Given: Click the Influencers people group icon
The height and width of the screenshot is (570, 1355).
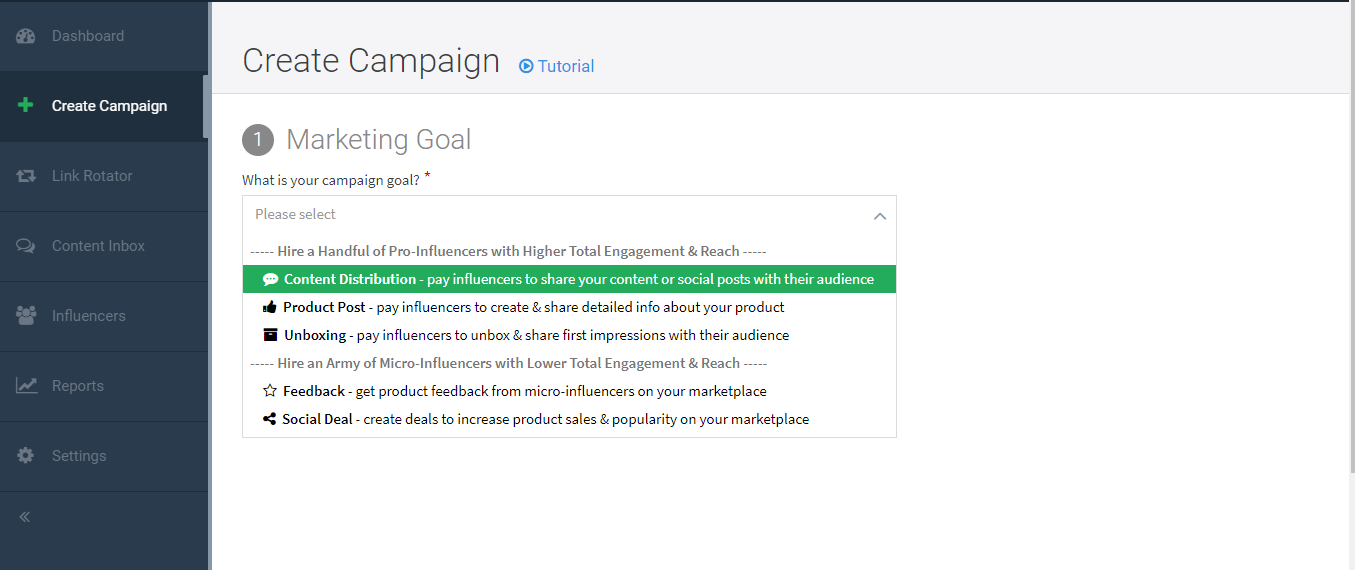Looking at the screenshot, I should pyautogui.click(x=26, y=316).
